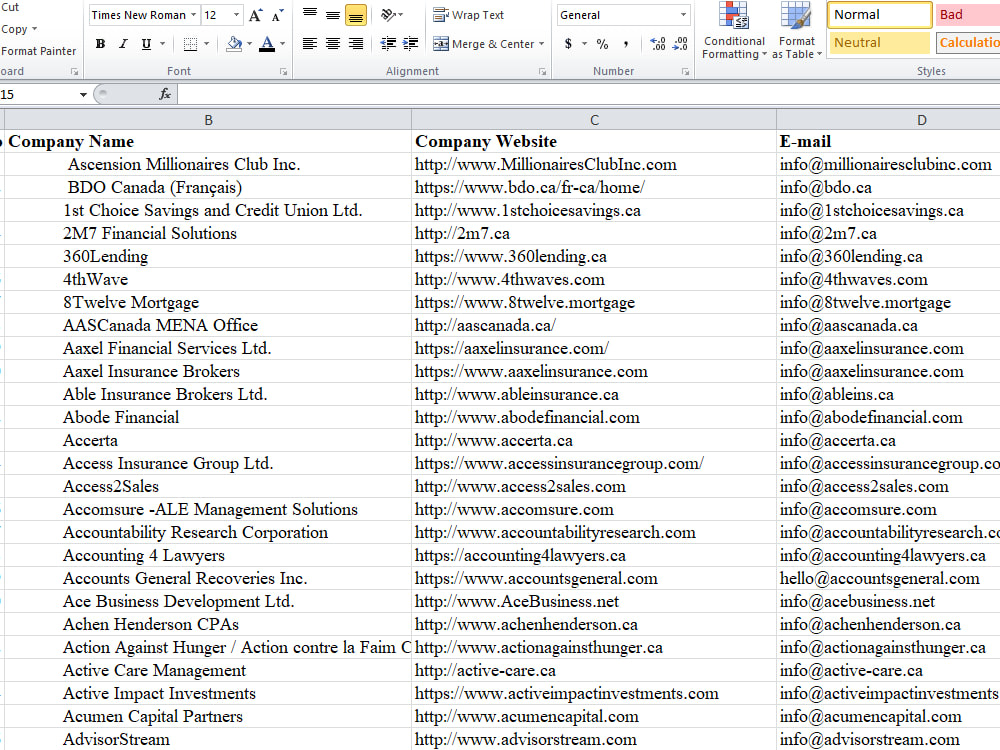Apply percent style format
1000x750 pixels.
pyautogui.click(x=602, y=44)
